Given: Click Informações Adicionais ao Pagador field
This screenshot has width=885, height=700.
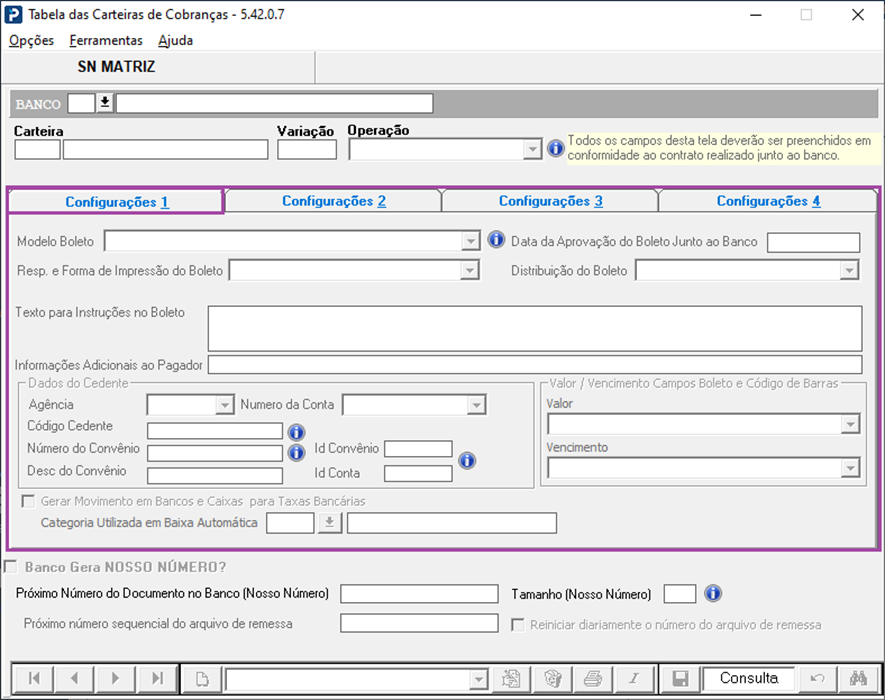Looking at the screenshot, I should (x=534, y=365).
